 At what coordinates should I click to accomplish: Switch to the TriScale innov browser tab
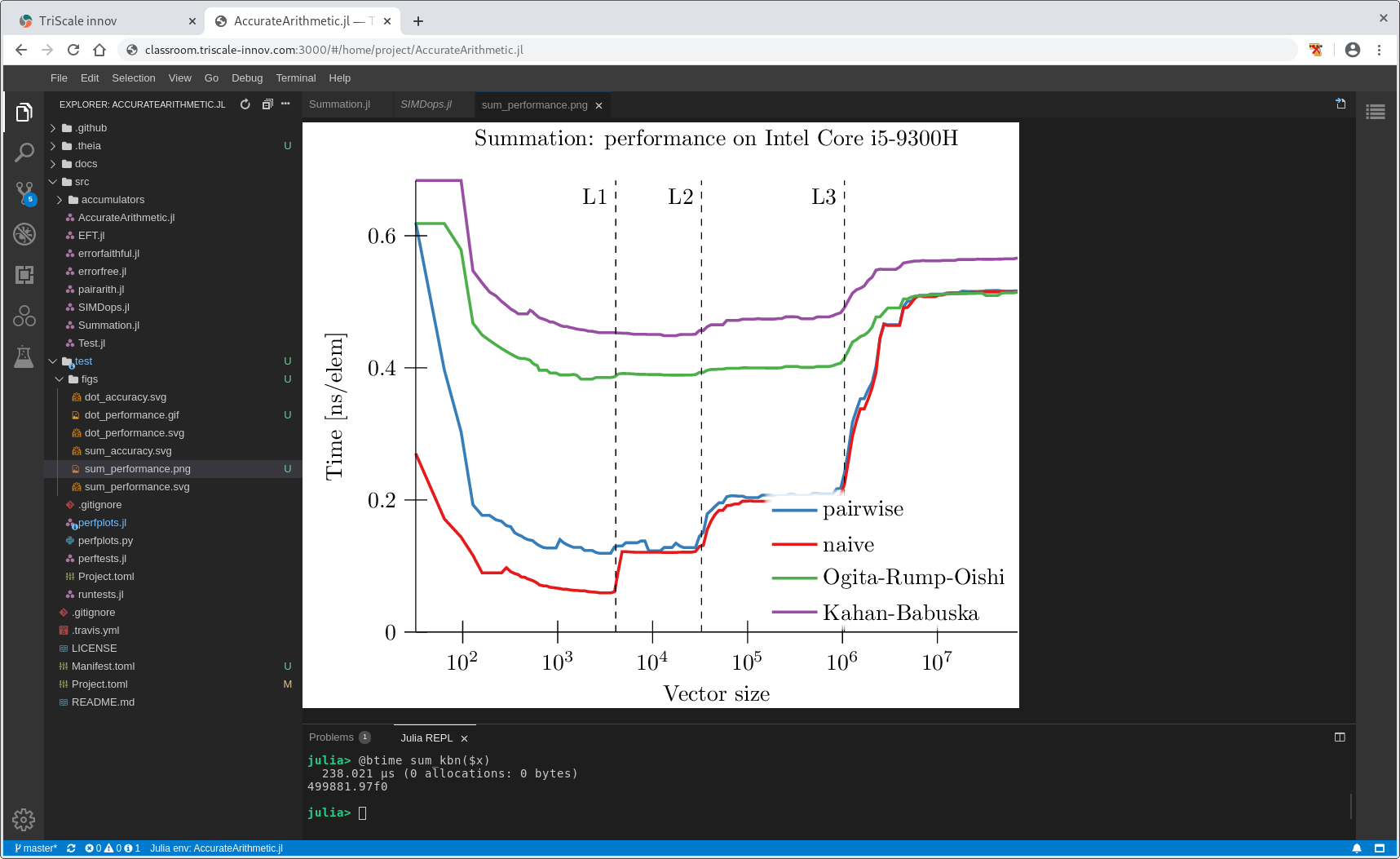[106, 21]
